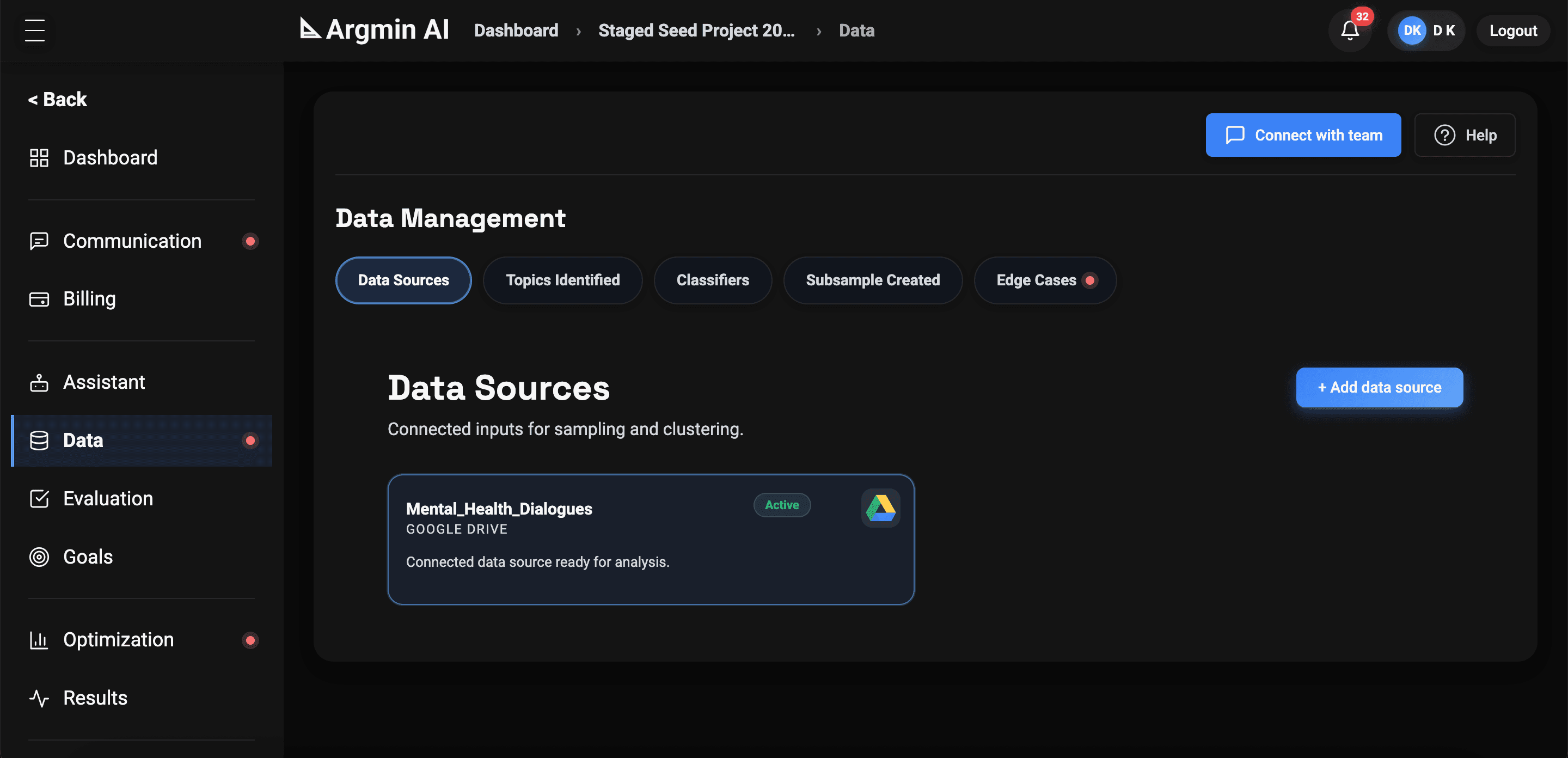Navigate to Dashboard via breadcrumb
This screenshot has height=758, width=1568.
(516, 30)
